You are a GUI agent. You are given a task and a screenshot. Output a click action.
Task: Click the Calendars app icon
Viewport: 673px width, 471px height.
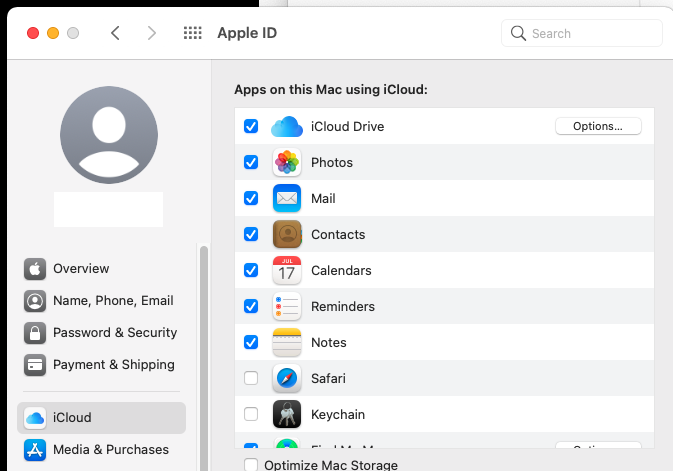click(x=287, y=271)
